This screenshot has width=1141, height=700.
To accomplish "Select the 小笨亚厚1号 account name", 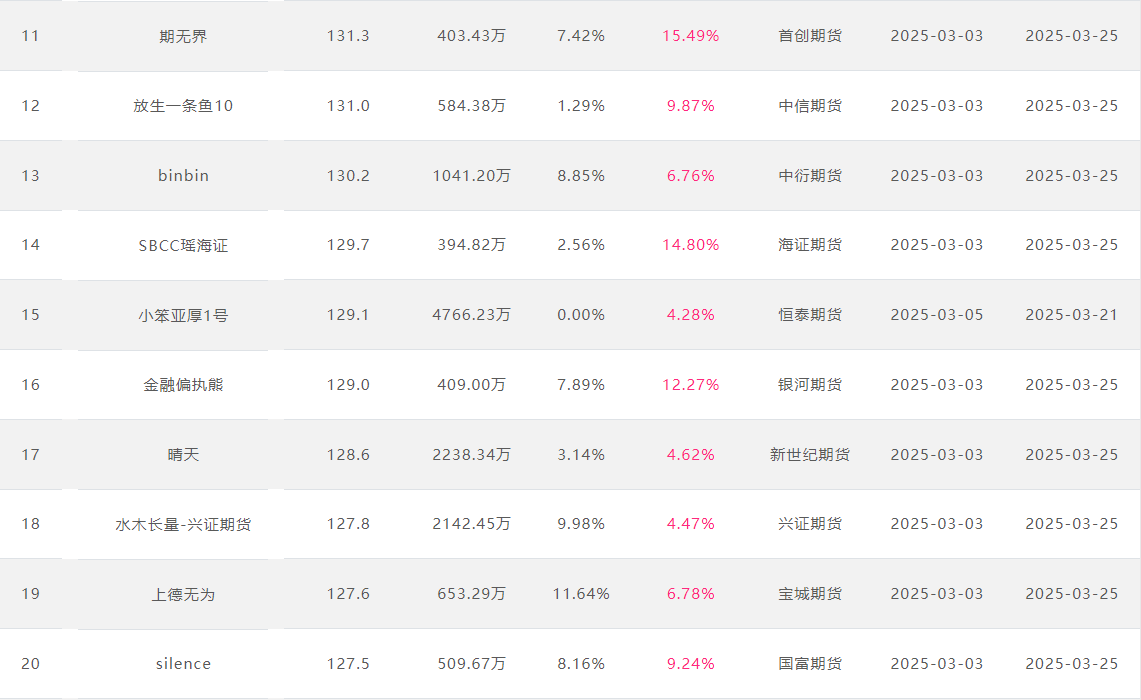I will [x=183, y=315].
